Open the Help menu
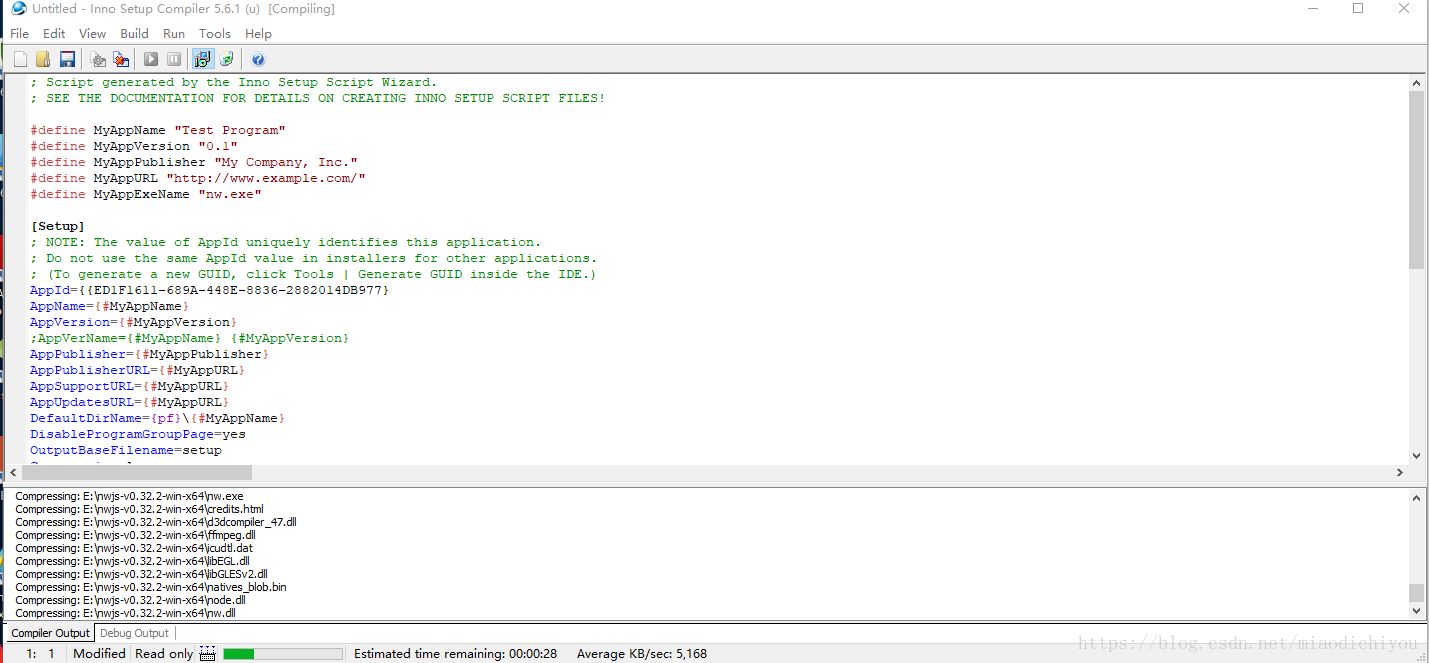Image resolution: width=1429 pixels, height=663 pixels. 258,33
